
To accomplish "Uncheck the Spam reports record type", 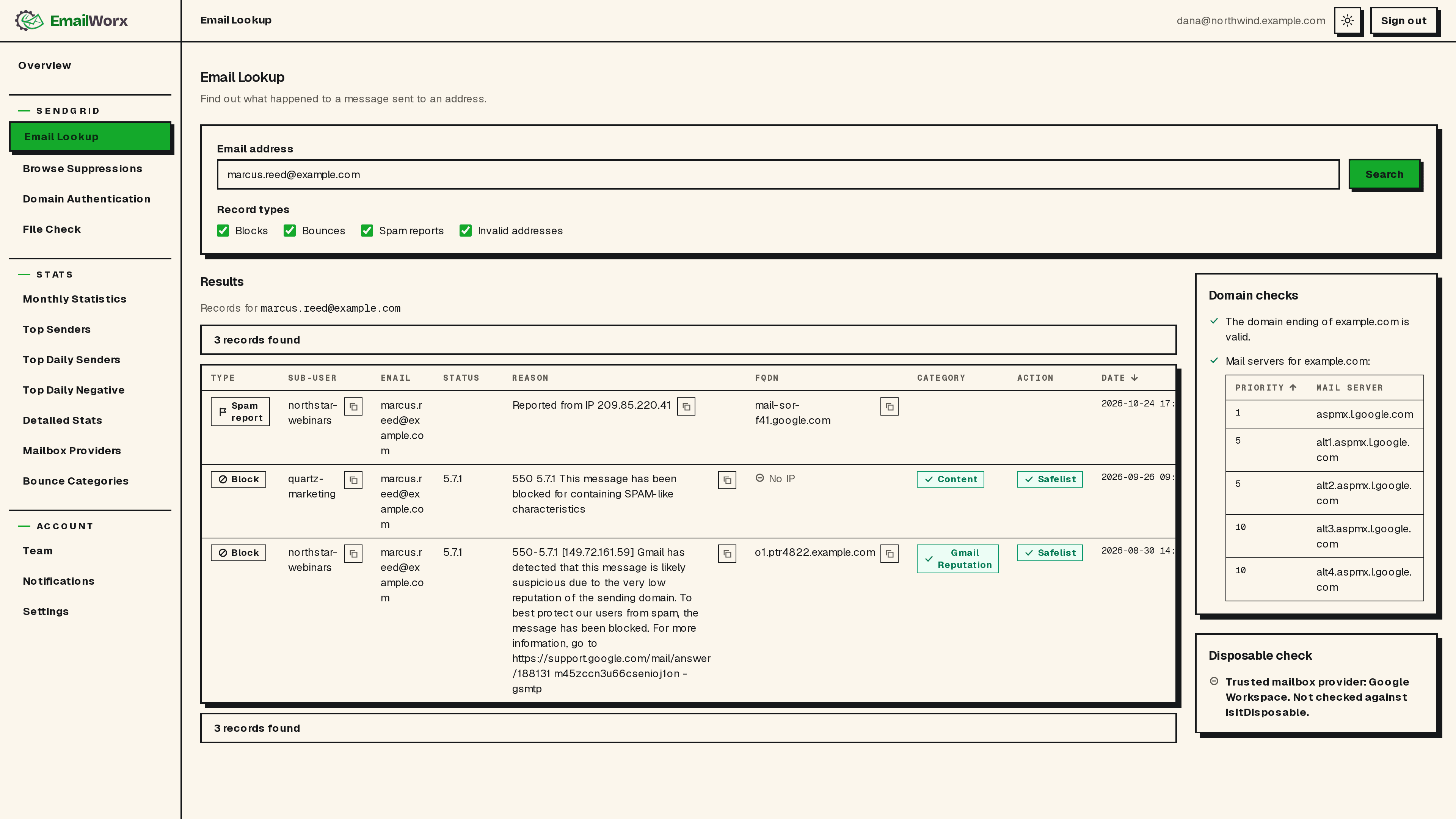I will (367, 231).
